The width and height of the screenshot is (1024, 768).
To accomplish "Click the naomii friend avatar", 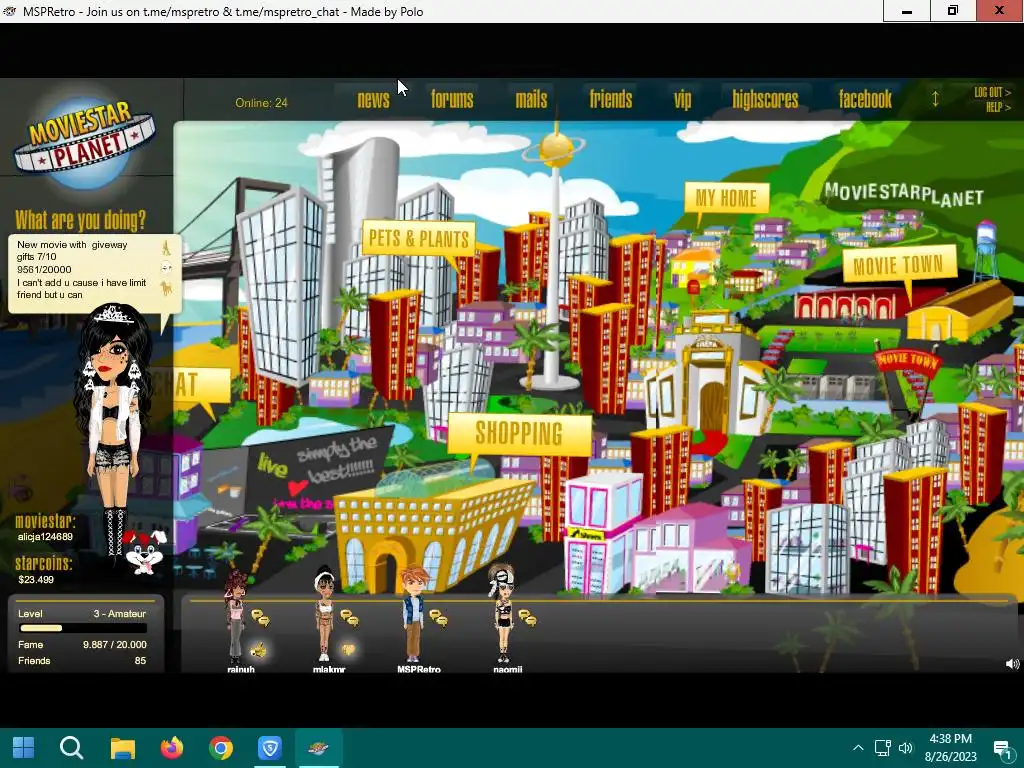I will (502, 614).
